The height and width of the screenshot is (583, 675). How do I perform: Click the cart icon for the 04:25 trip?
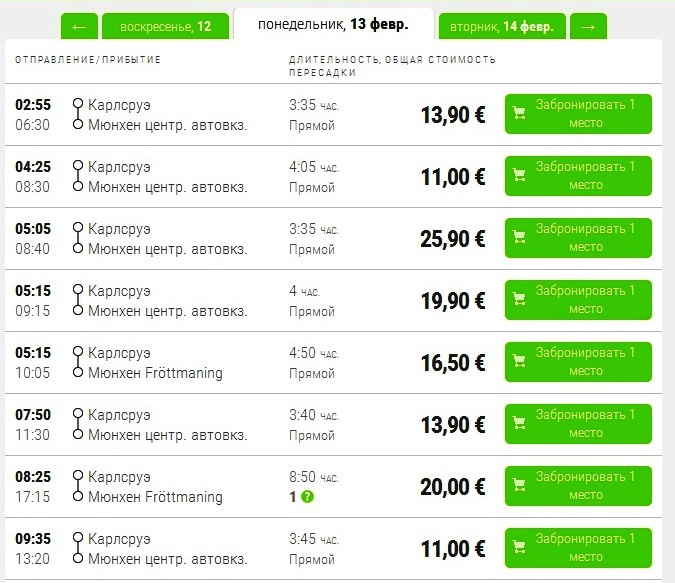coord(519,176)
